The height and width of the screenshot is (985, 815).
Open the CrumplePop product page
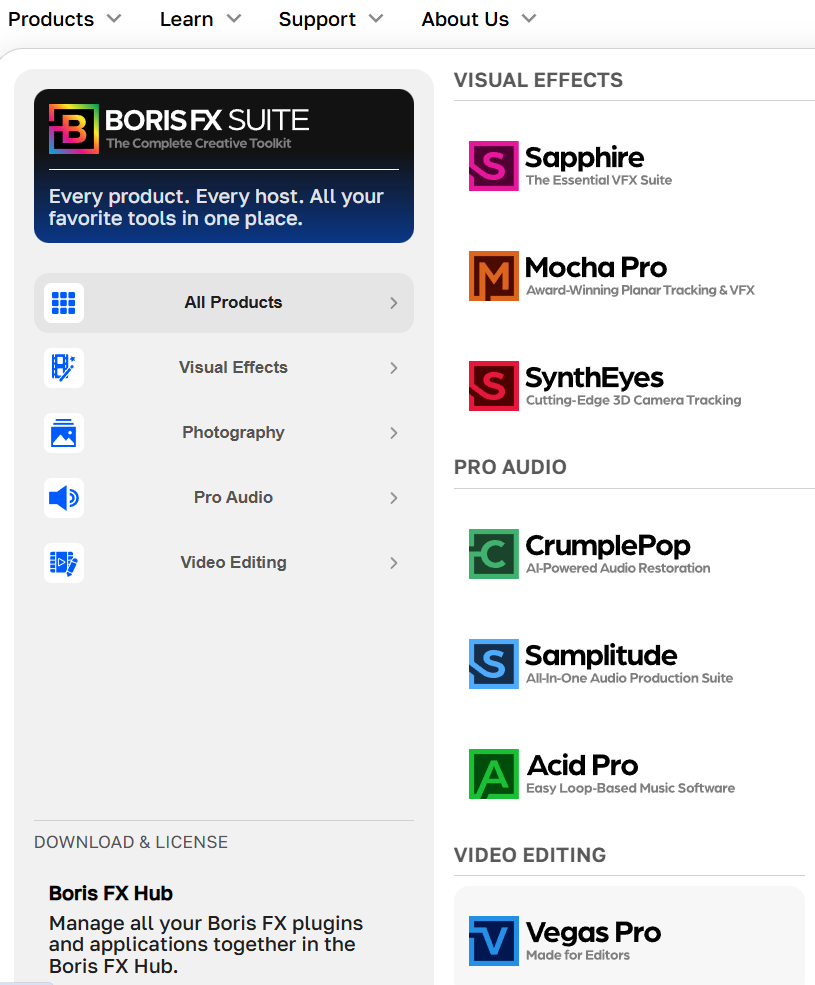pyautogui.click(x=589, y=554)
